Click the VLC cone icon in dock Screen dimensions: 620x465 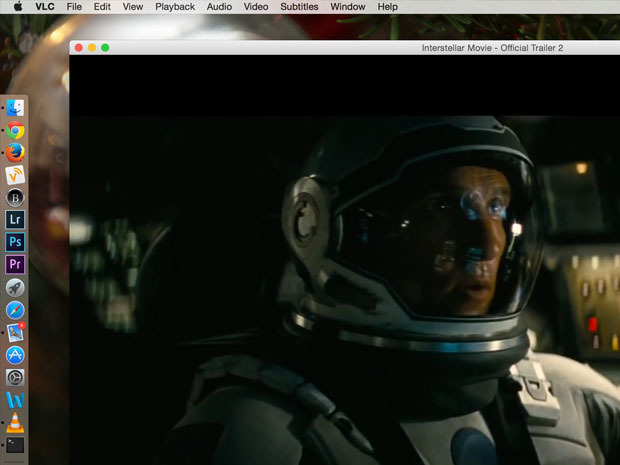[15, 423]
